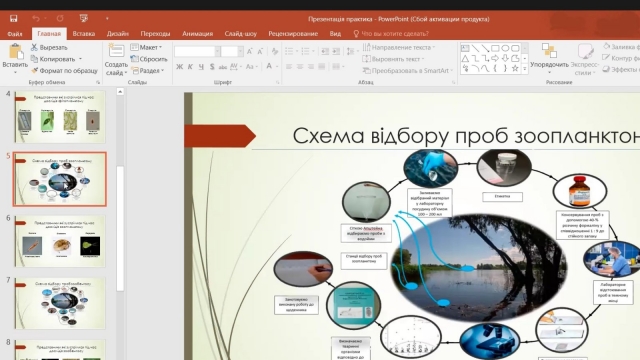This screenshot has width=640, height=360.
Task: Align text right
Action: tap(311, 67)
